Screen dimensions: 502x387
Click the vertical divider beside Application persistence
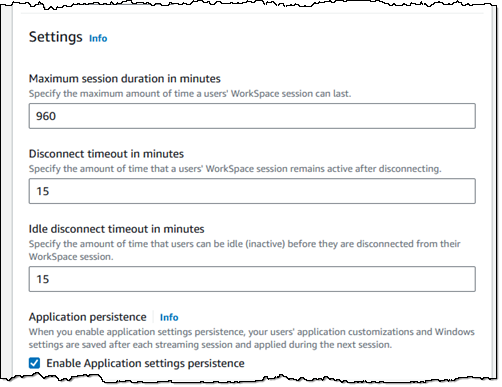153,317
